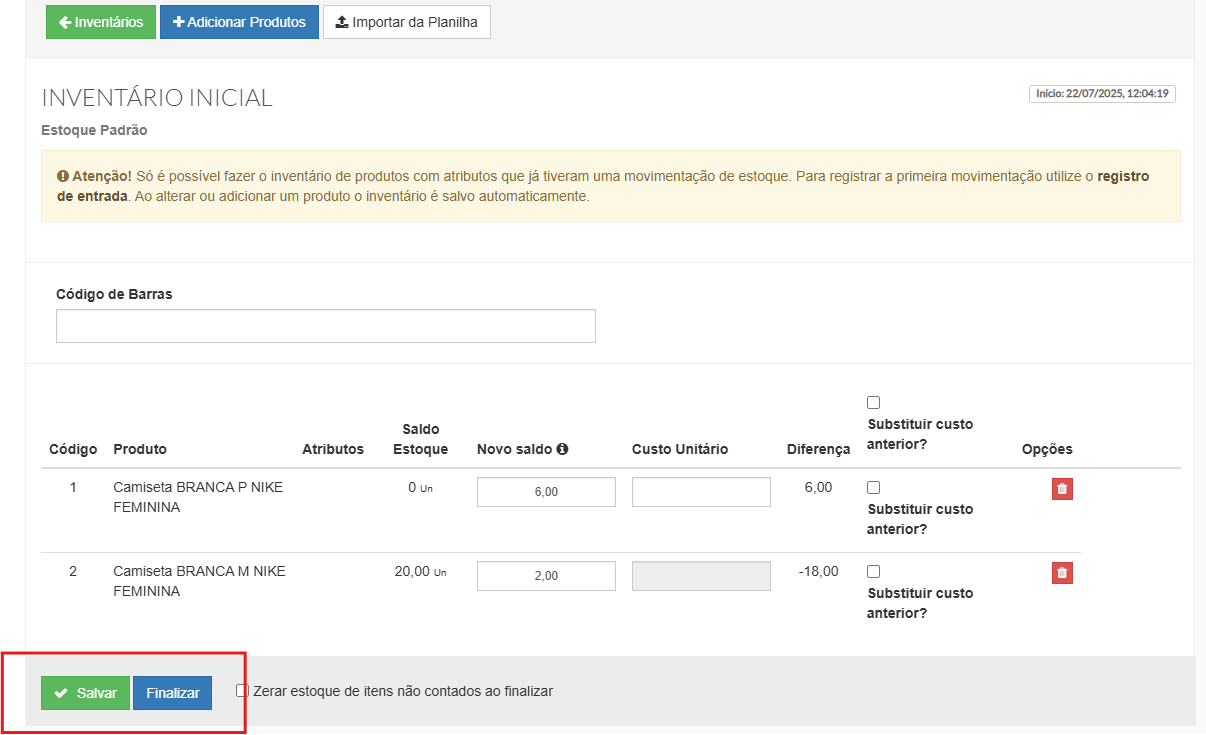Click Importar da Planilha upload button
This screenshot has width=1206, height=735.
coord(406,22)
